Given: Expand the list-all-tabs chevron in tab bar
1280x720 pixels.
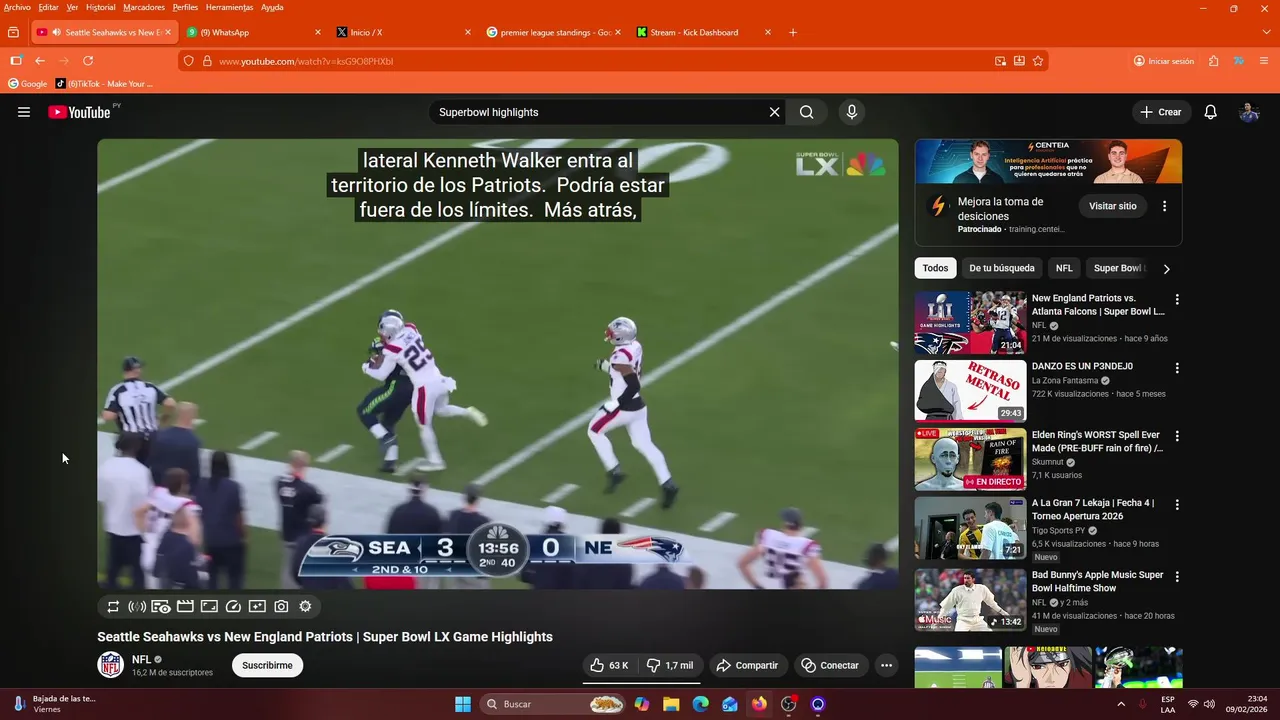Looking at the screenshot, I should click(x=1266, y=32).
